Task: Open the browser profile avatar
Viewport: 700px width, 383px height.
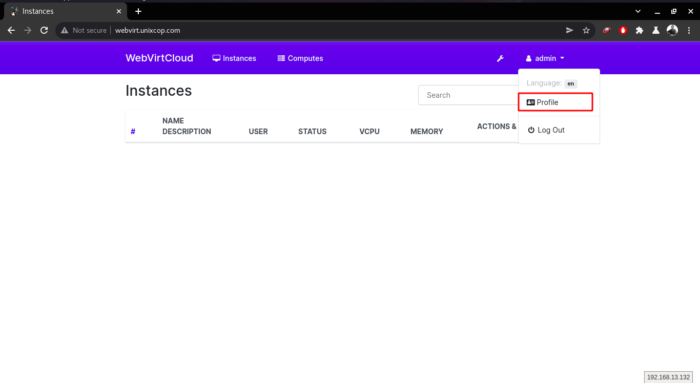Action: [672, 30]
